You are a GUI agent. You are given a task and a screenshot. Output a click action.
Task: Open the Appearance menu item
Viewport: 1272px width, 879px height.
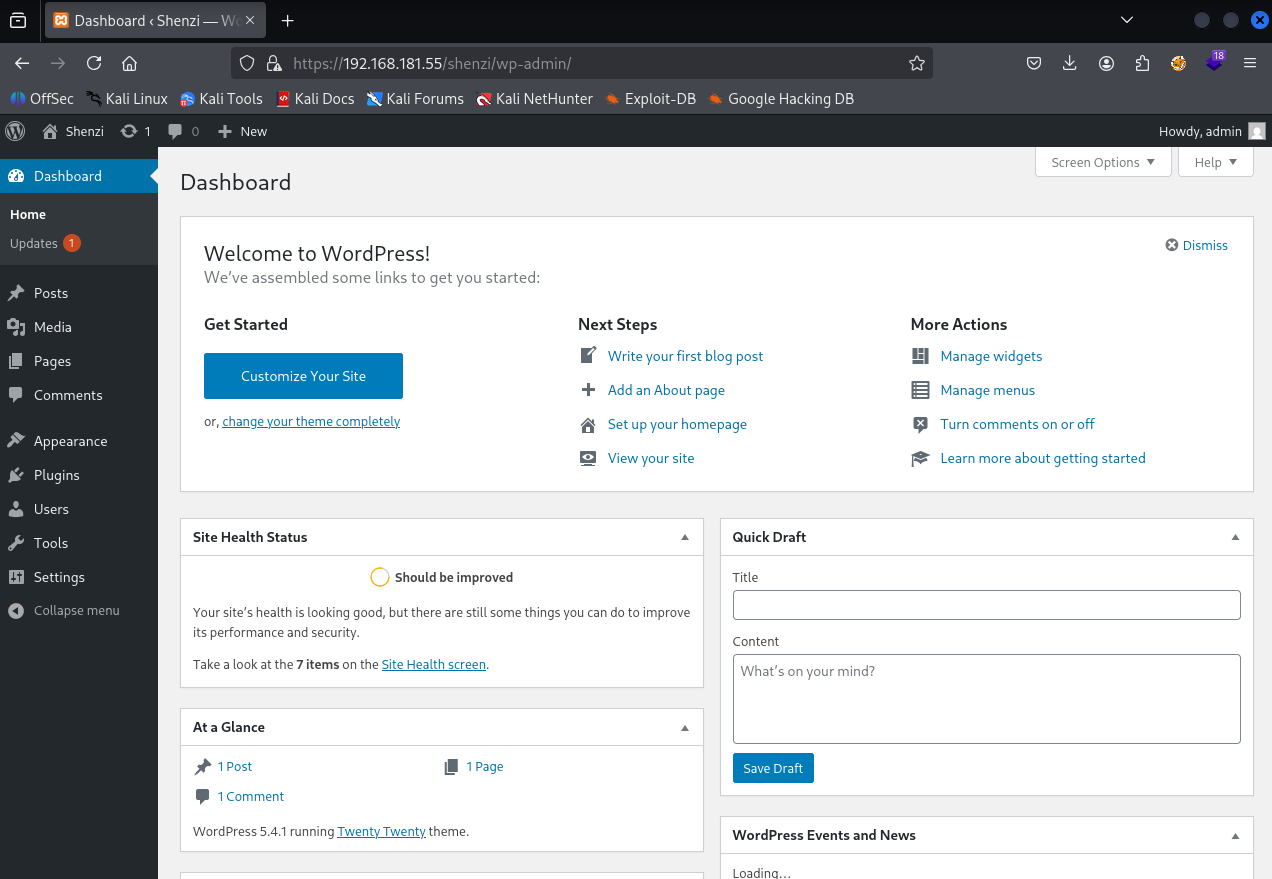(70, 441)
